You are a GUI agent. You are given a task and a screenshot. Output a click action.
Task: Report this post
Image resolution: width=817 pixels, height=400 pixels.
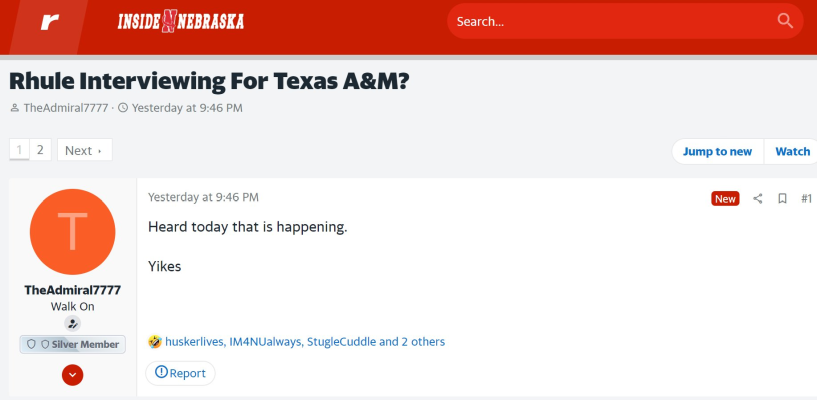tap(180, 373)
